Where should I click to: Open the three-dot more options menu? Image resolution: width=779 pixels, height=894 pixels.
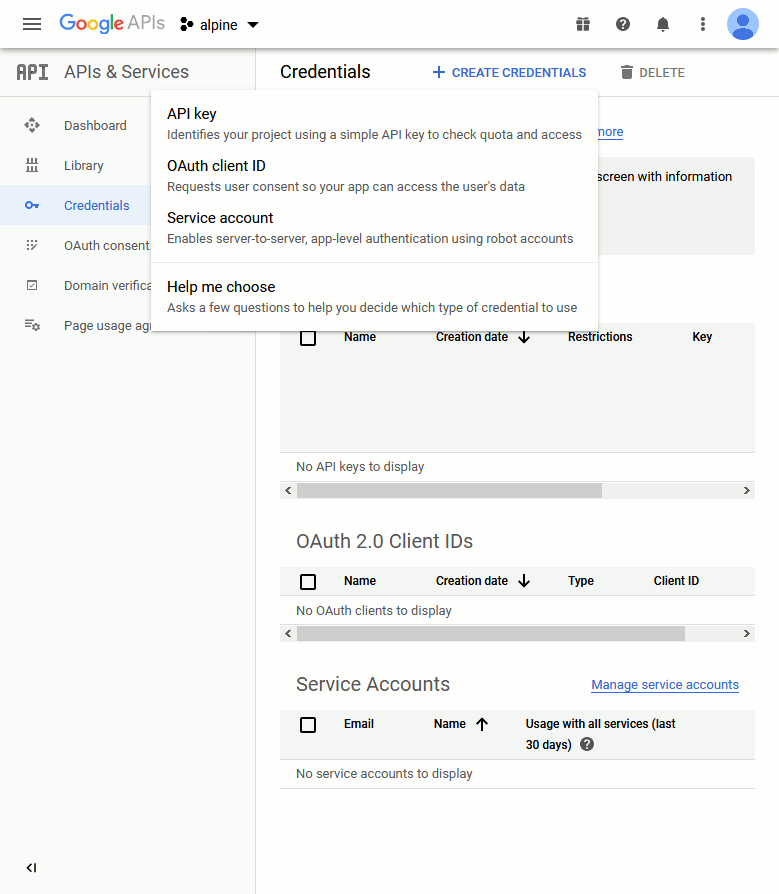703,24
